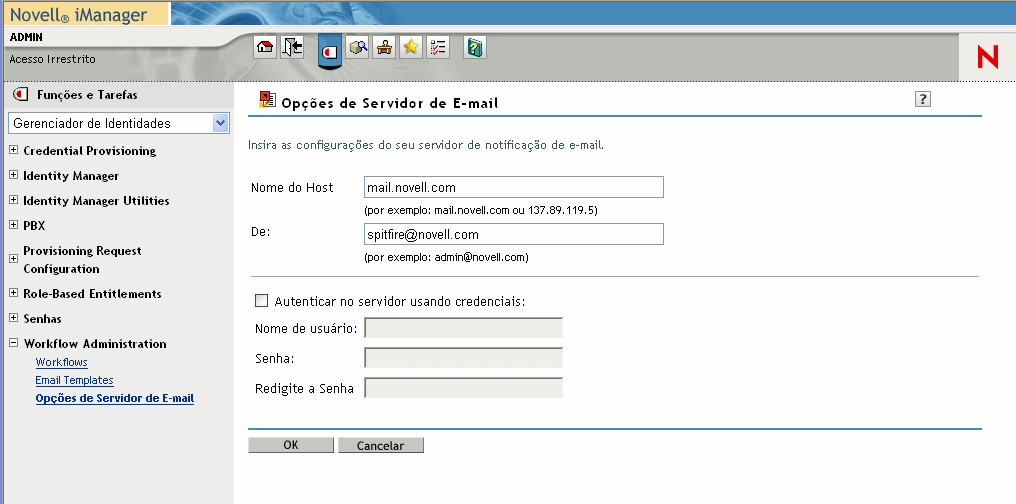Click the Funções e Tarefas heading
Image resolution: width=1016 pixels, height=504 pixels.
tap(87, 95)
